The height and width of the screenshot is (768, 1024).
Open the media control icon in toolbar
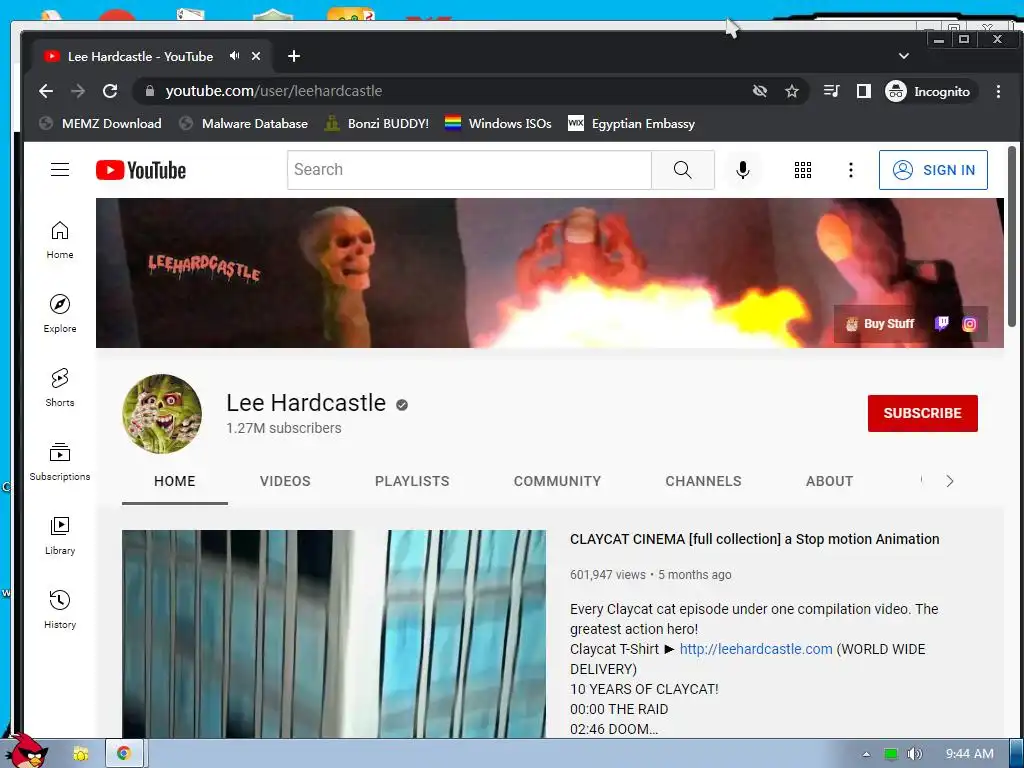pyautogui.click(x=831, y=91)
